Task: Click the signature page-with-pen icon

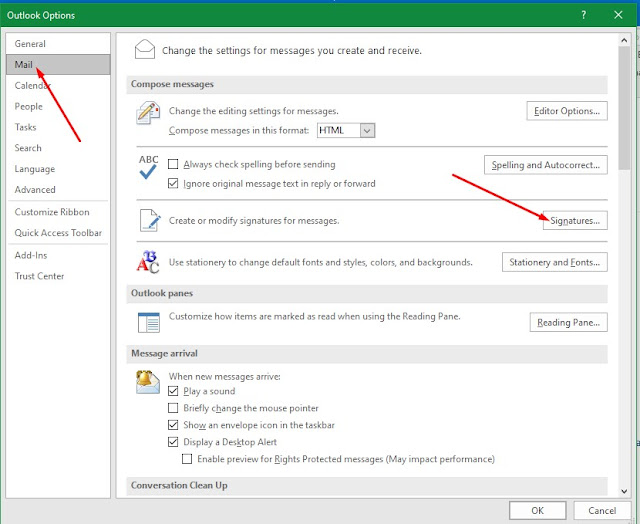Action: [150, 220]
